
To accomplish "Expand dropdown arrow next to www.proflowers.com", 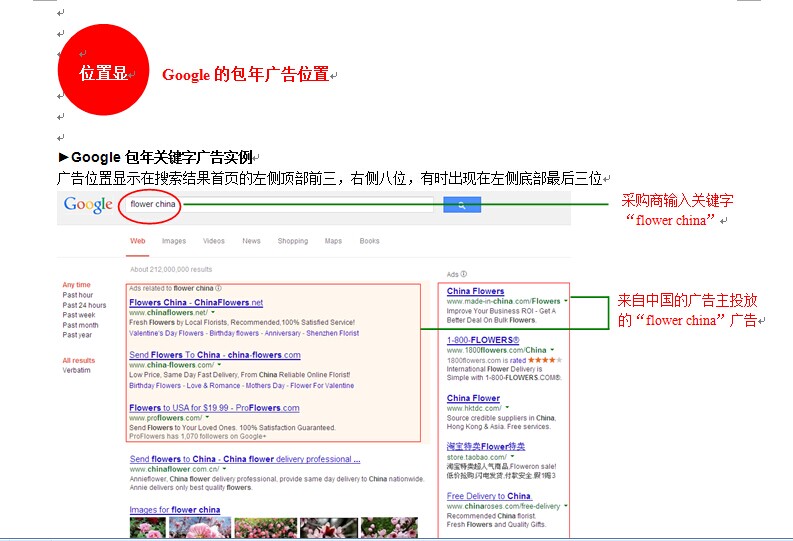I will click(207, 418).
